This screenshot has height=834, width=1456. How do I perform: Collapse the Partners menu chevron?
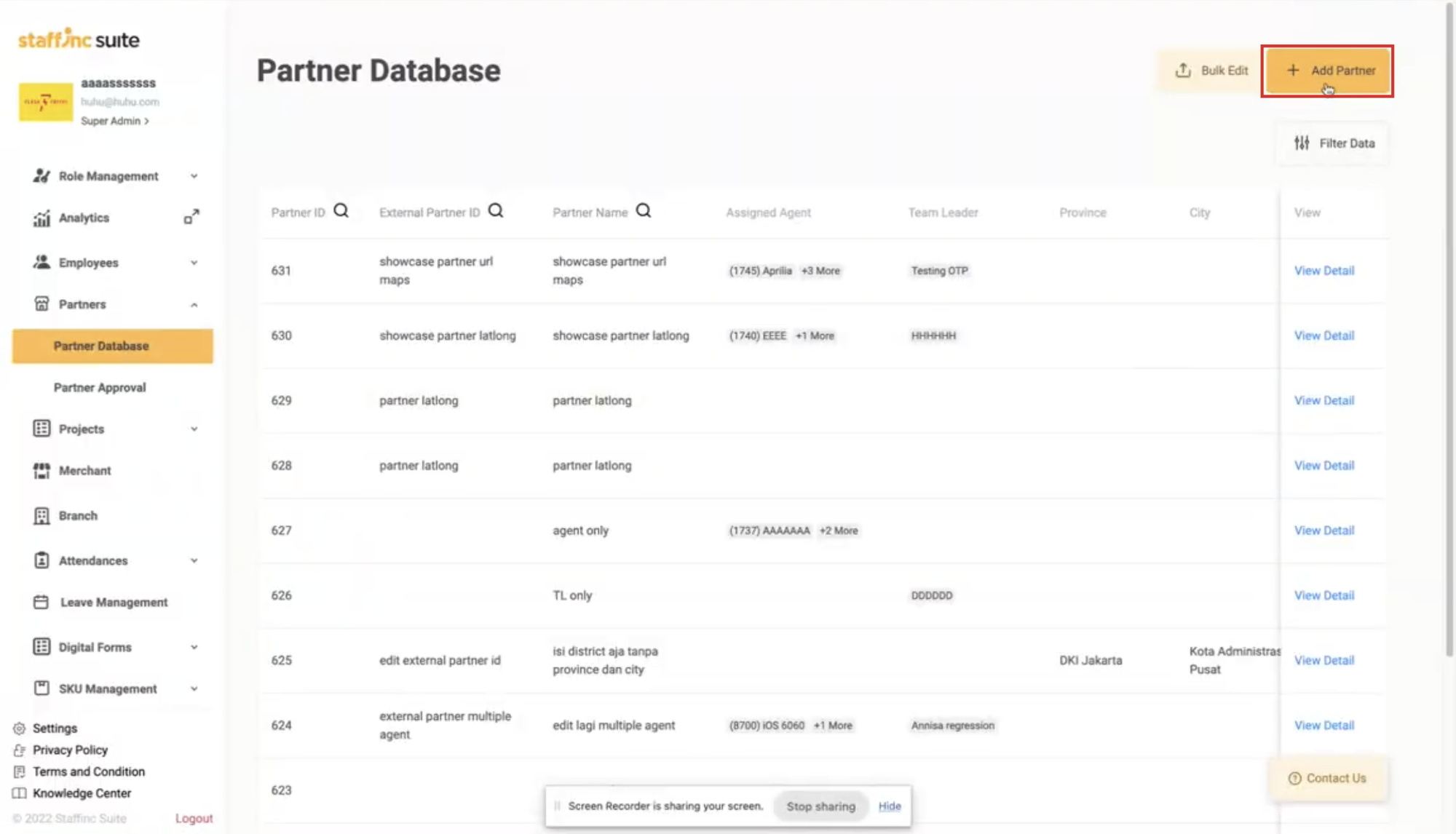pos(194,305)
